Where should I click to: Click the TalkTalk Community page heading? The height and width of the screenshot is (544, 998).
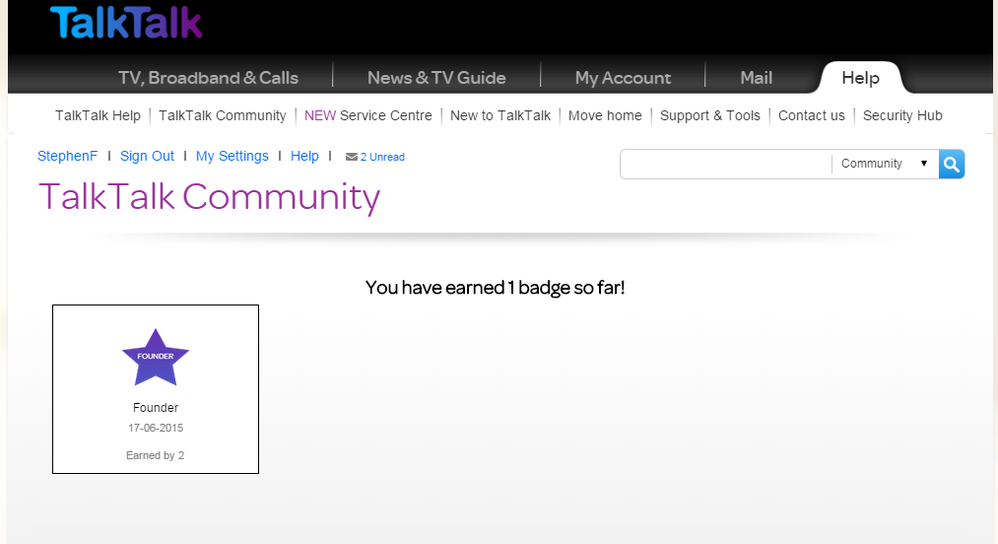209,197
